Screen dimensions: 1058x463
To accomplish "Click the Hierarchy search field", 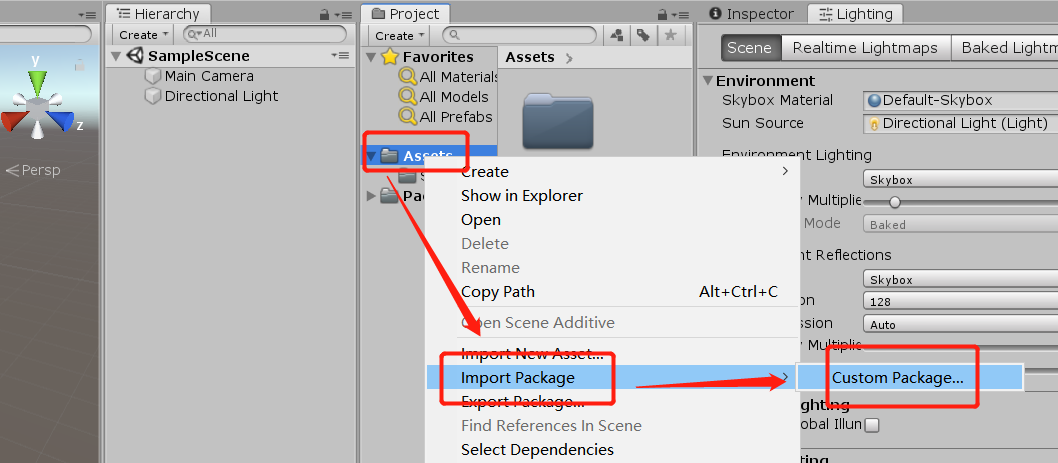I will [265, 34].
